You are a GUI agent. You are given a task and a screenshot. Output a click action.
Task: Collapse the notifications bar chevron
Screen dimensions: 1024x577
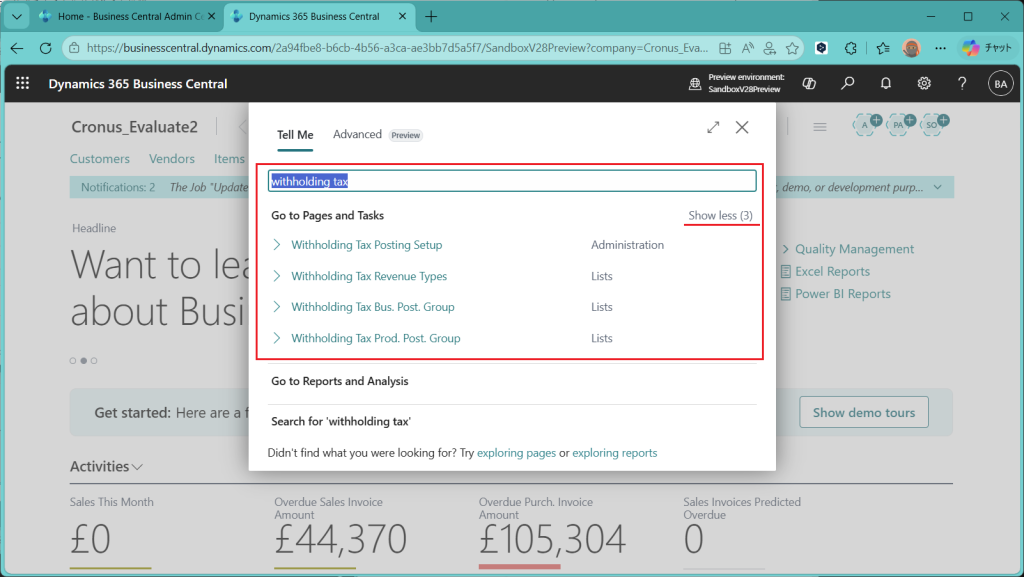tap(937, 187)
